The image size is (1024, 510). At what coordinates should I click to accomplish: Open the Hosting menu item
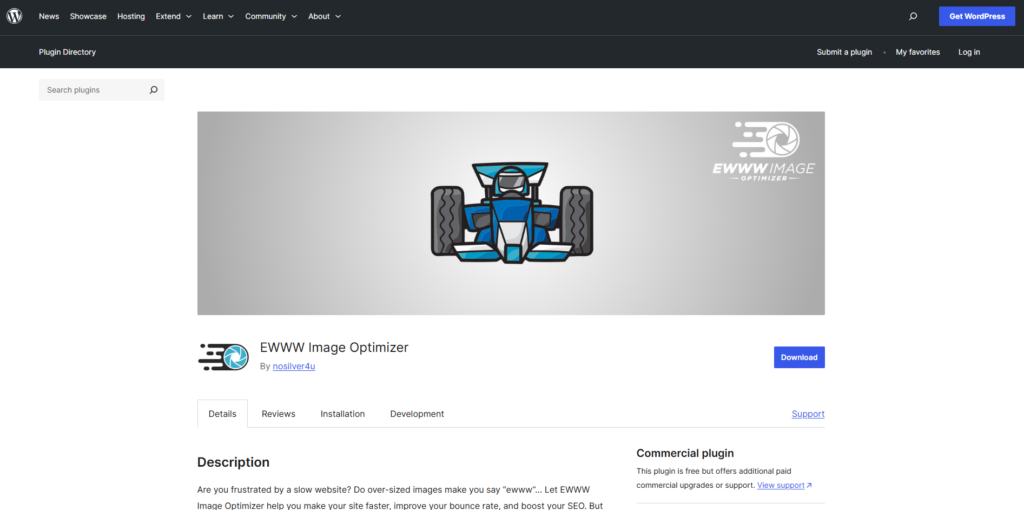(x=131, y=16)
